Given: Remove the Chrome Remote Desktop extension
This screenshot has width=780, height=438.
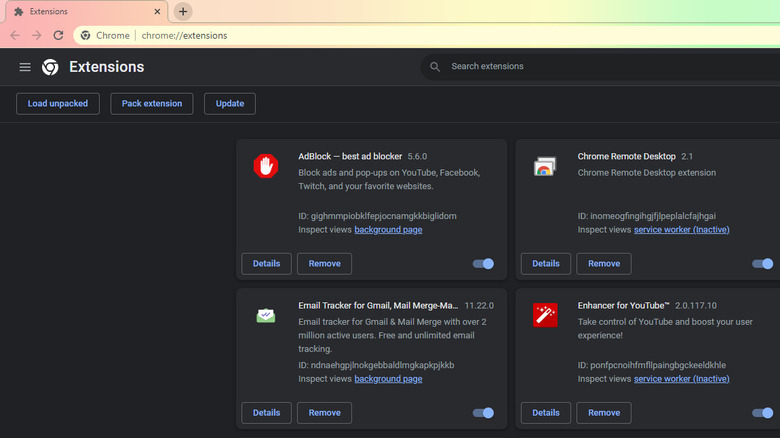Looking at the screenshot, I should click(604, 264).
